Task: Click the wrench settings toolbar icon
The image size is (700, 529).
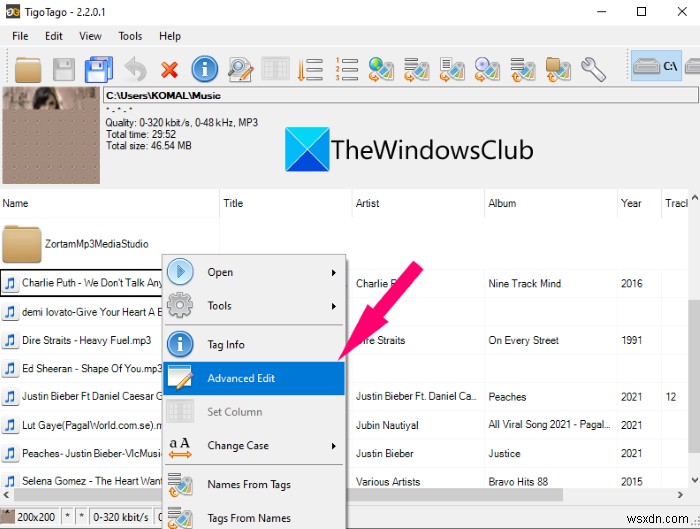Action: [593, 69]
